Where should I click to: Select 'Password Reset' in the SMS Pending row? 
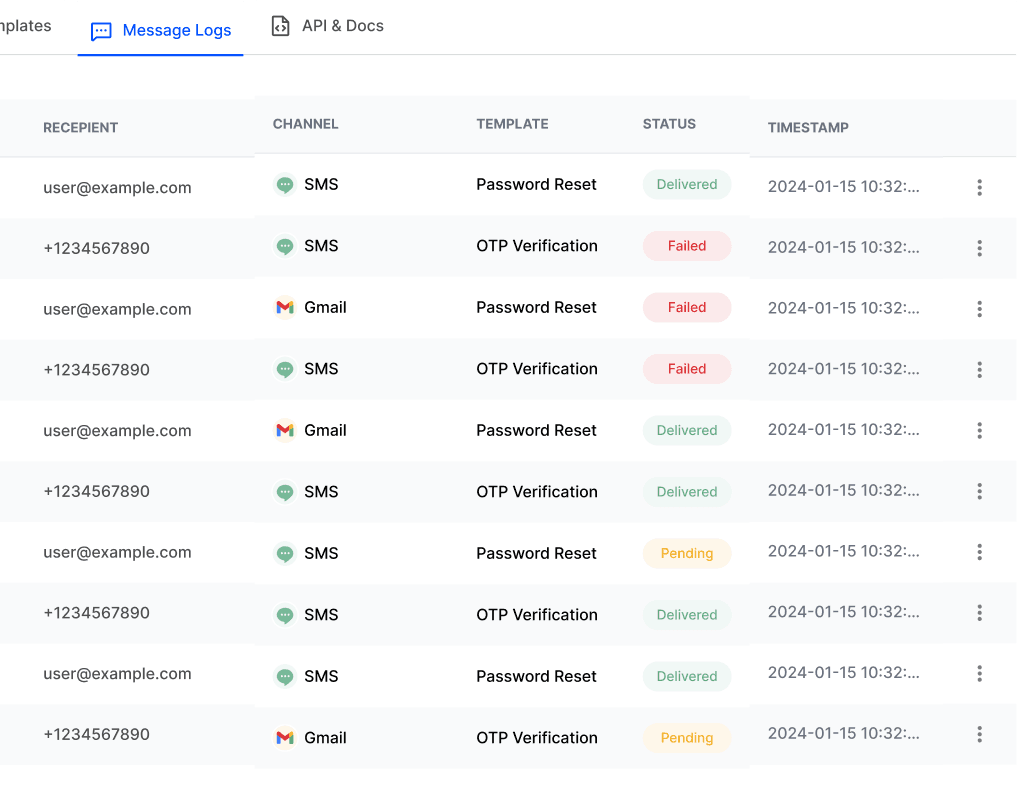pos(536,553)
